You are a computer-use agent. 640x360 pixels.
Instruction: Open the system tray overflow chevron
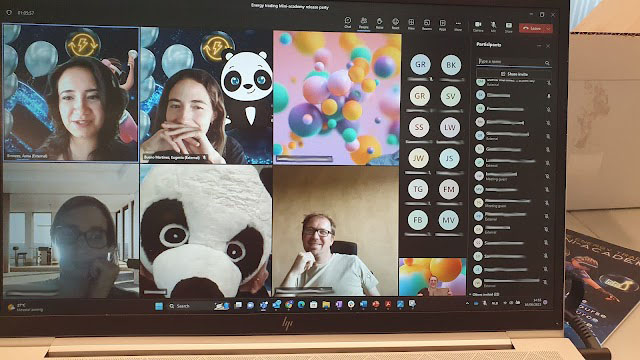point(467,303)
